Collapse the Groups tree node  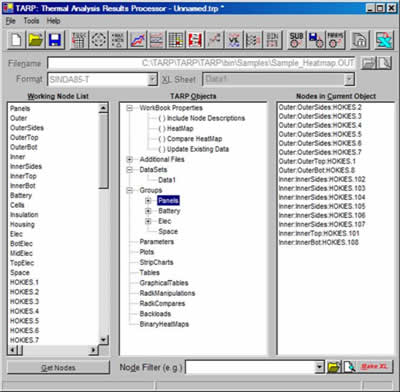tap(130, 190)
